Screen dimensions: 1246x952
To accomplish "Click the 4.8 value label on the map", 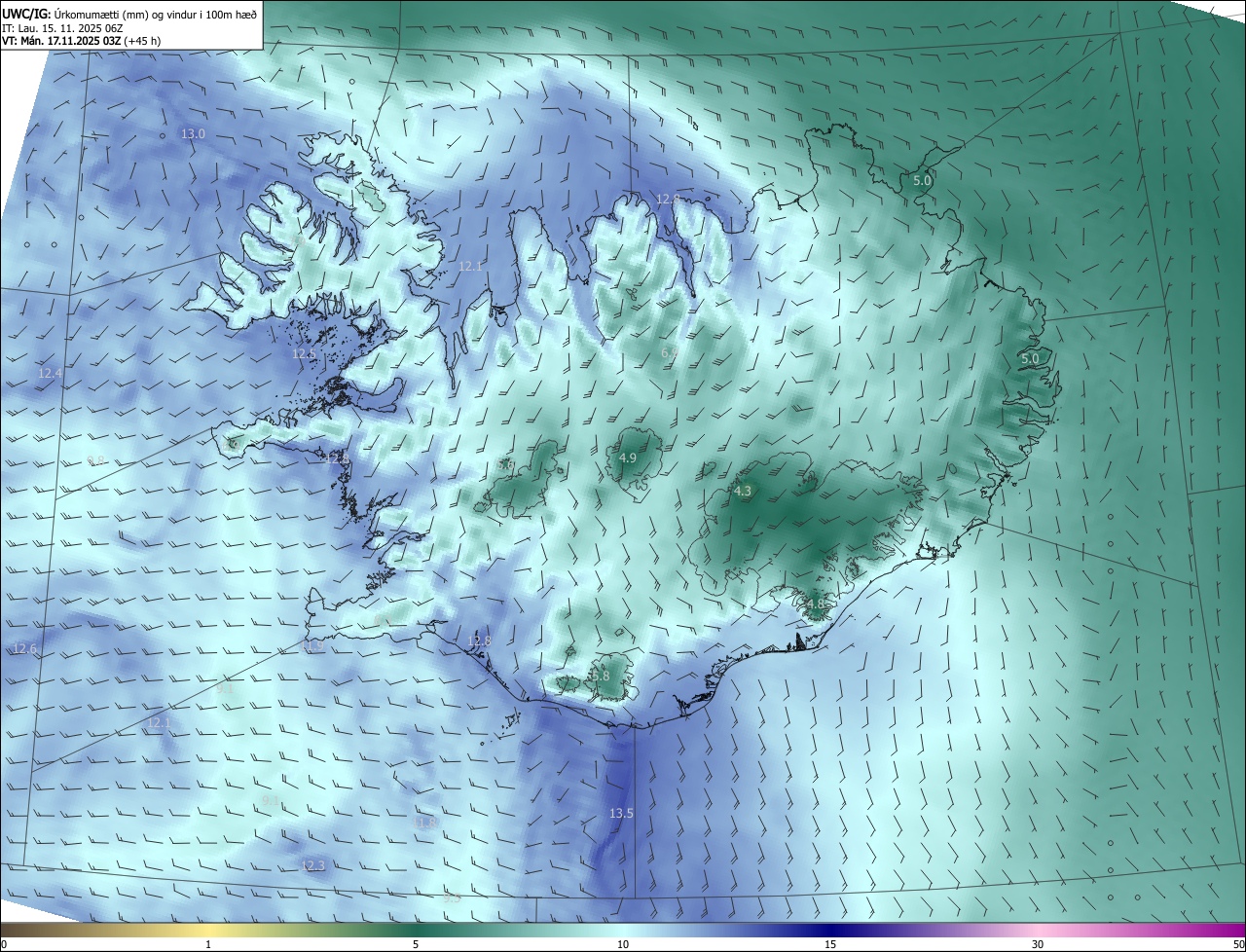I will [x=815, y=604].
